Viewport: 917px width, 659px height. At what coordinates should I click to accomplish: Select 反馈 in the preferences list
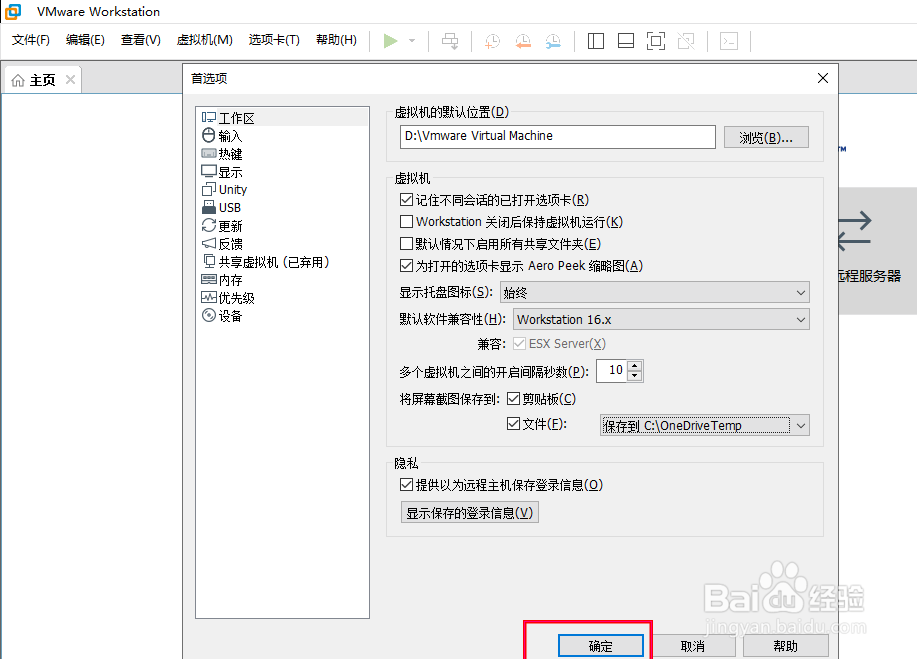click(284, 244)
